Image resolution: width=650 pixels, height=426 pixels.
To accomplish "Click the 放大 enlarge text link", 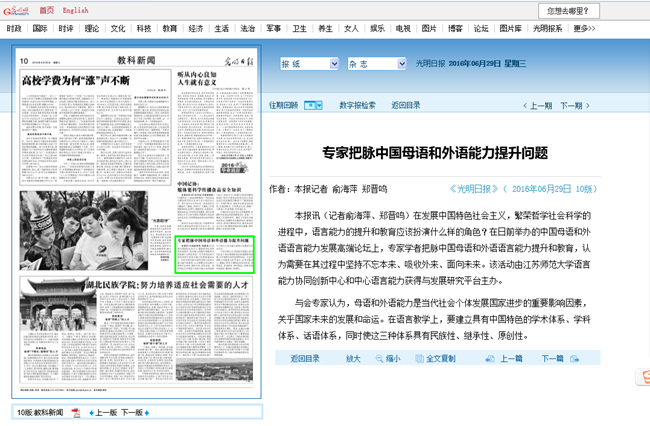I will [353, 359].
